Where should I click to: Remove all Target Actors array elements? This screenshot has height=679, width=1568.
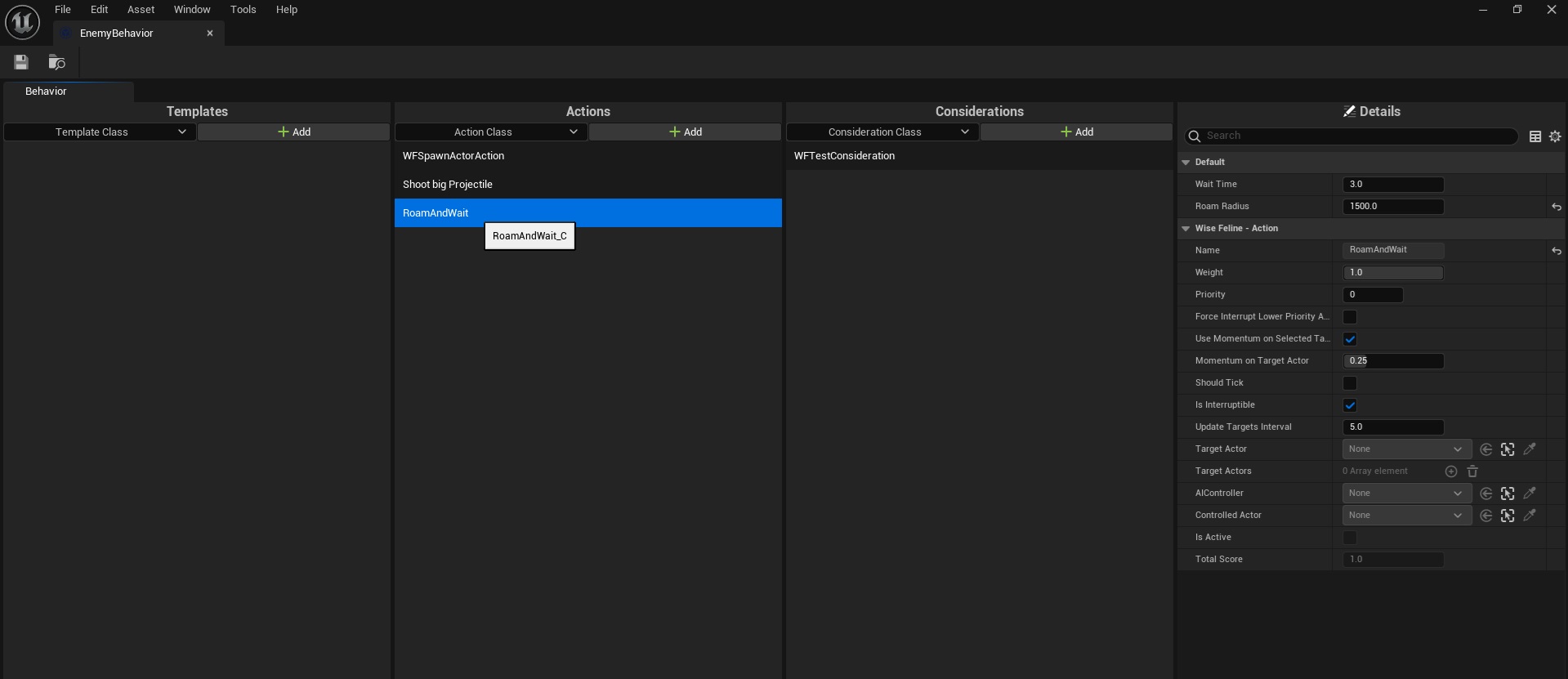coord(1472,471)
